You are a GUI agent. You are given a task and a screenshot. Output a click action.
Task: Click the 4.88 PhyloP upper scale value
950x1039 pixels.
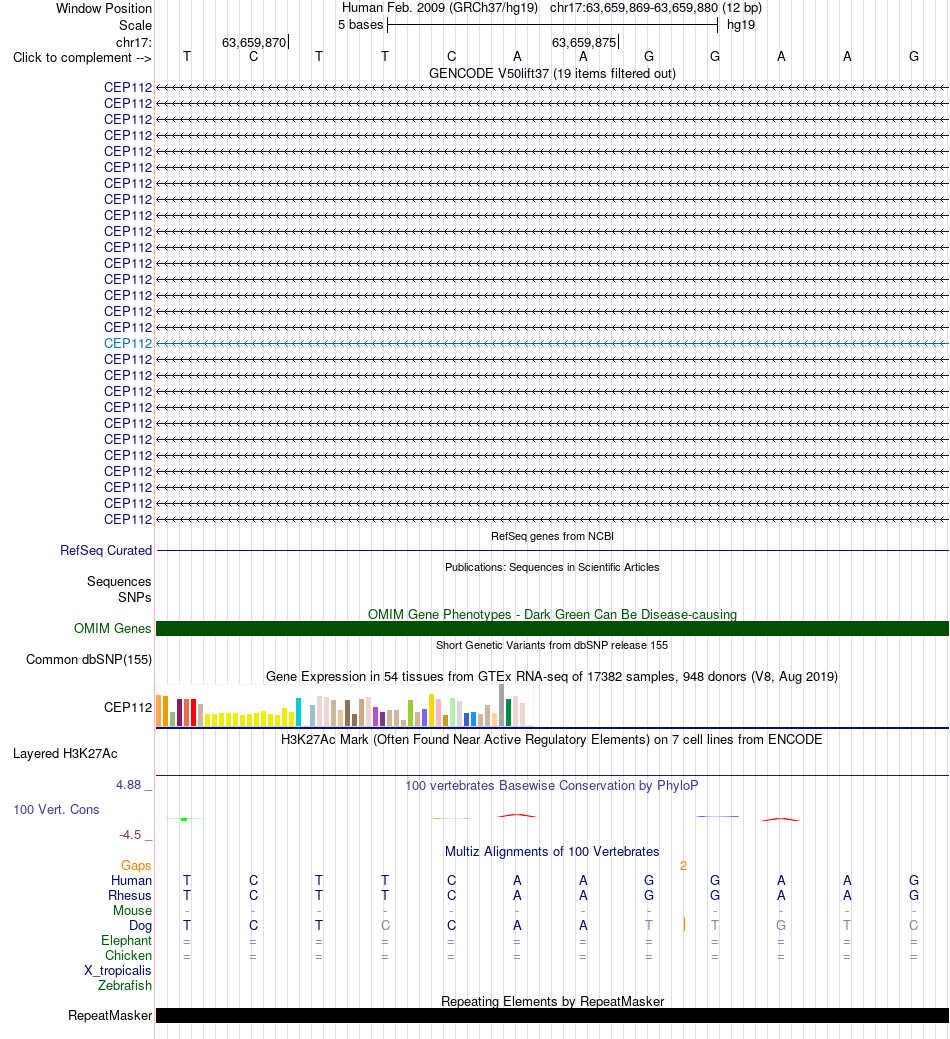(x=129, y=785)
